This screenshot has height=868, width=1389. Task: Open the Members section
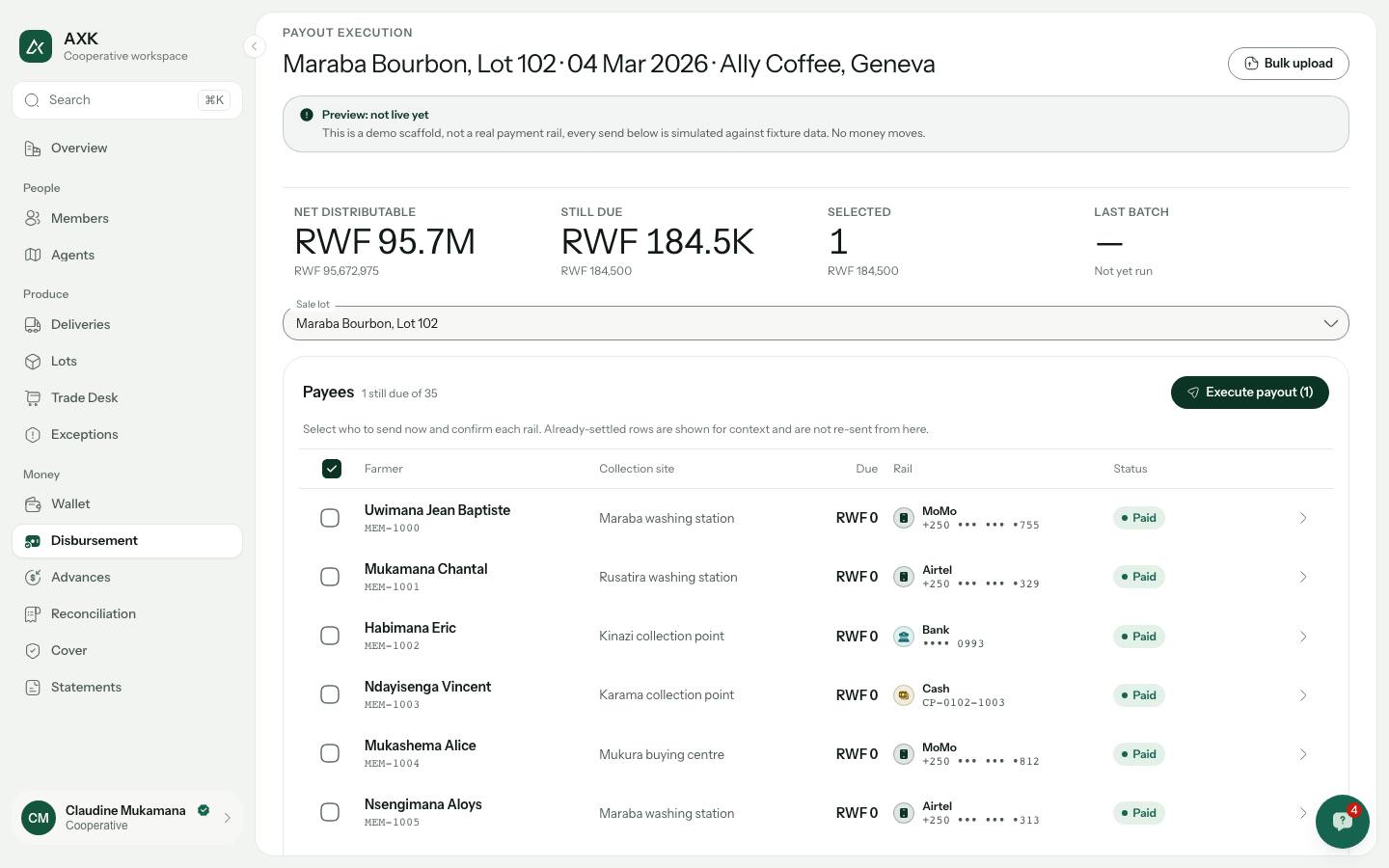point(127,219)
